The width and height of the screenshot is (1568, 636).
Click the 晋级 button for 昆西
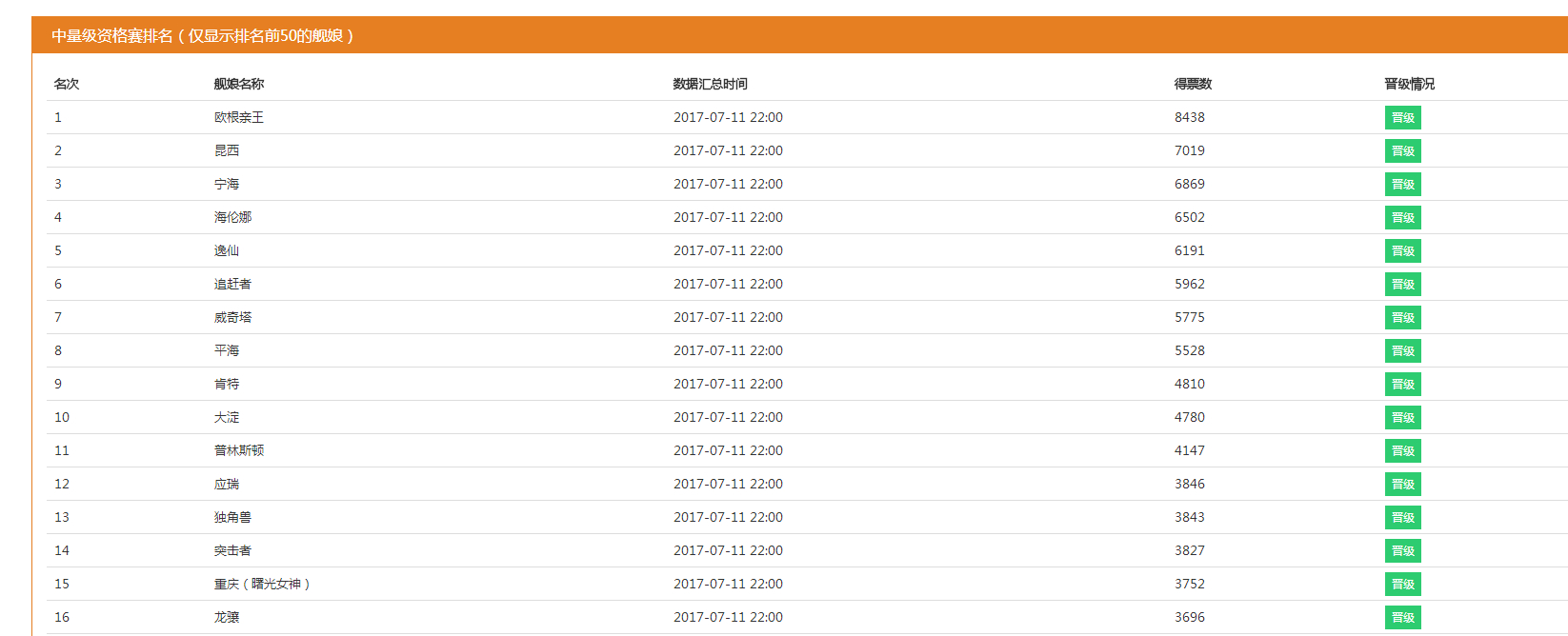pos(1402,150)
